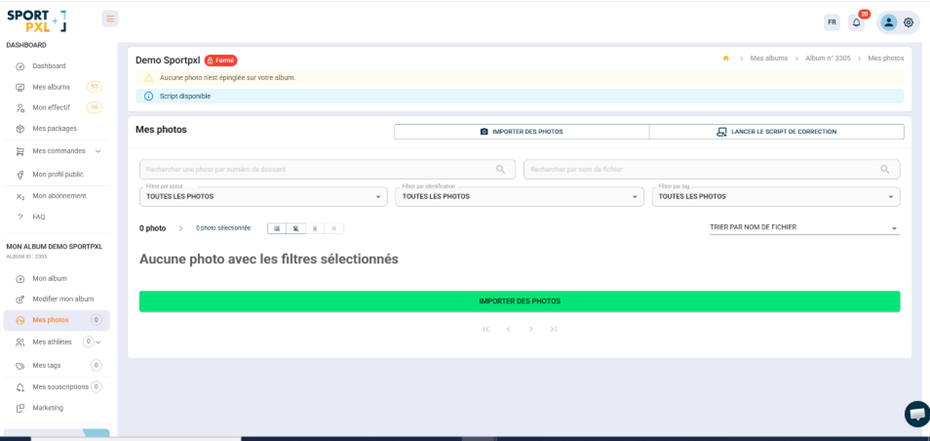
Task: Open the 'Trier par nom de fichier' sort dropdown
Action: (x=804, y=228)
